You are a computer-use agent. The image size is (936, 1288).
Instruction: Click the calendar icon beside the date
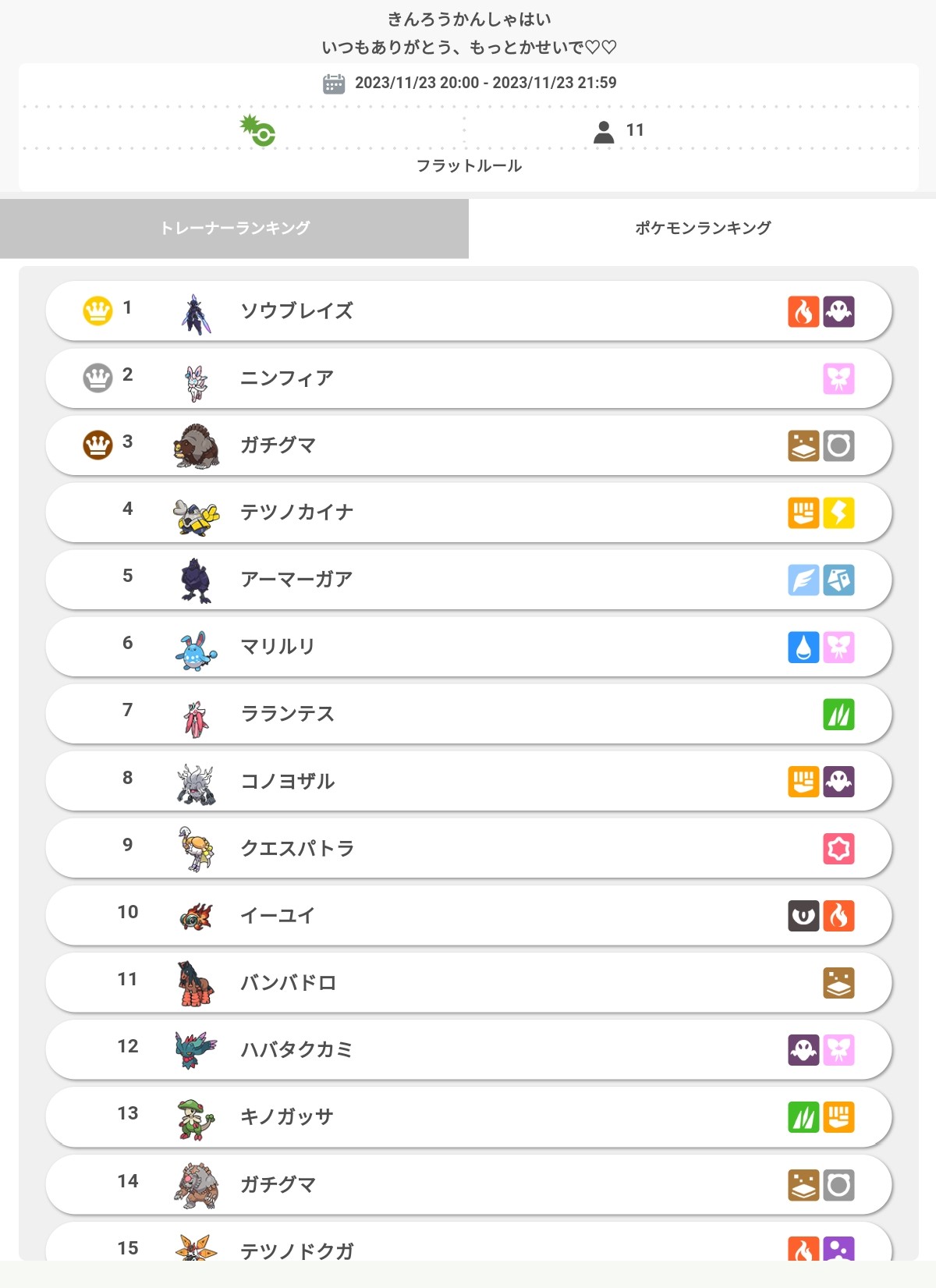(x=334, y=83)
